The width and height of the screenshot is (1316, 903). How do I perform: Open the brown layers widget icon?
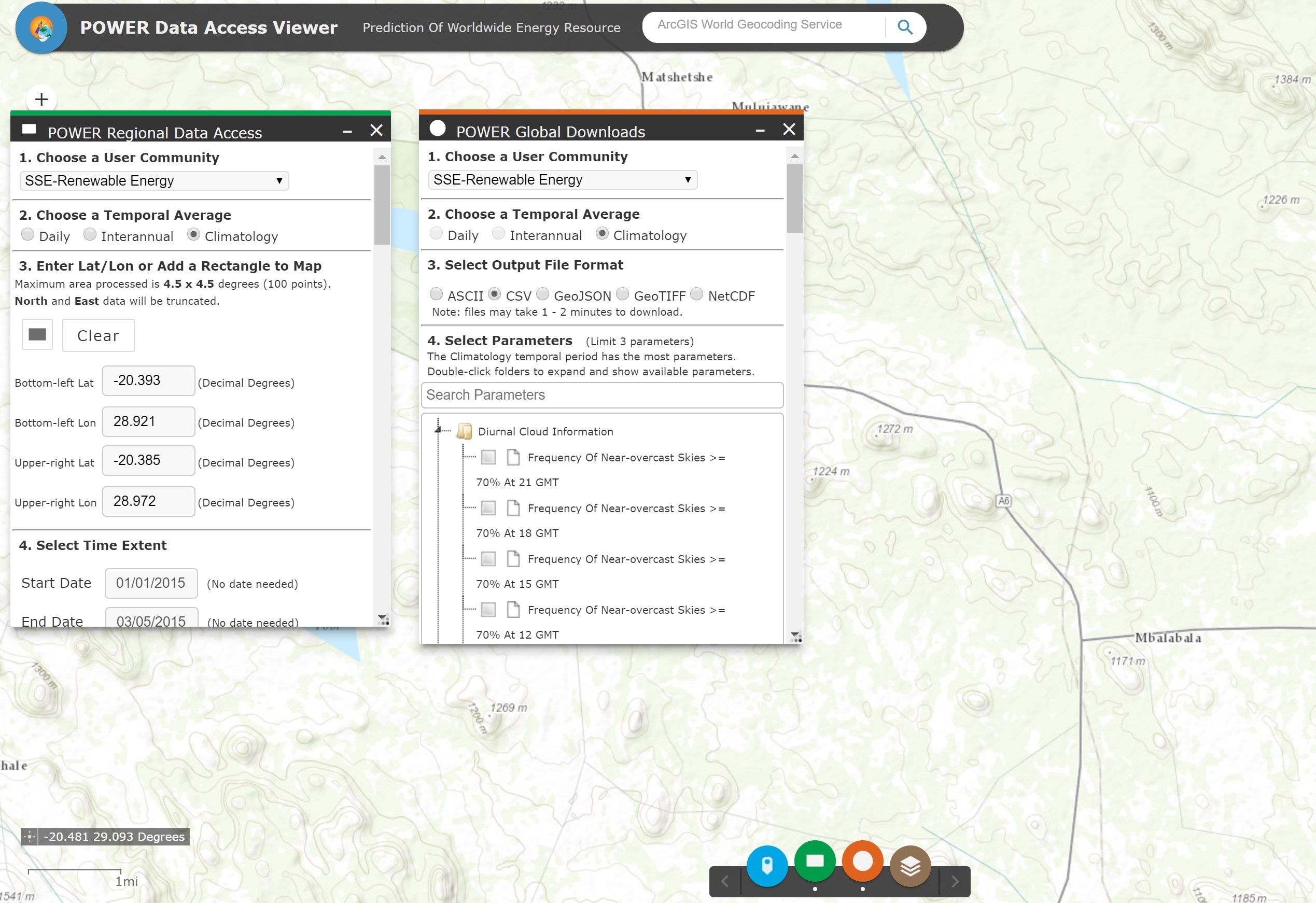[x=910, y=866]
